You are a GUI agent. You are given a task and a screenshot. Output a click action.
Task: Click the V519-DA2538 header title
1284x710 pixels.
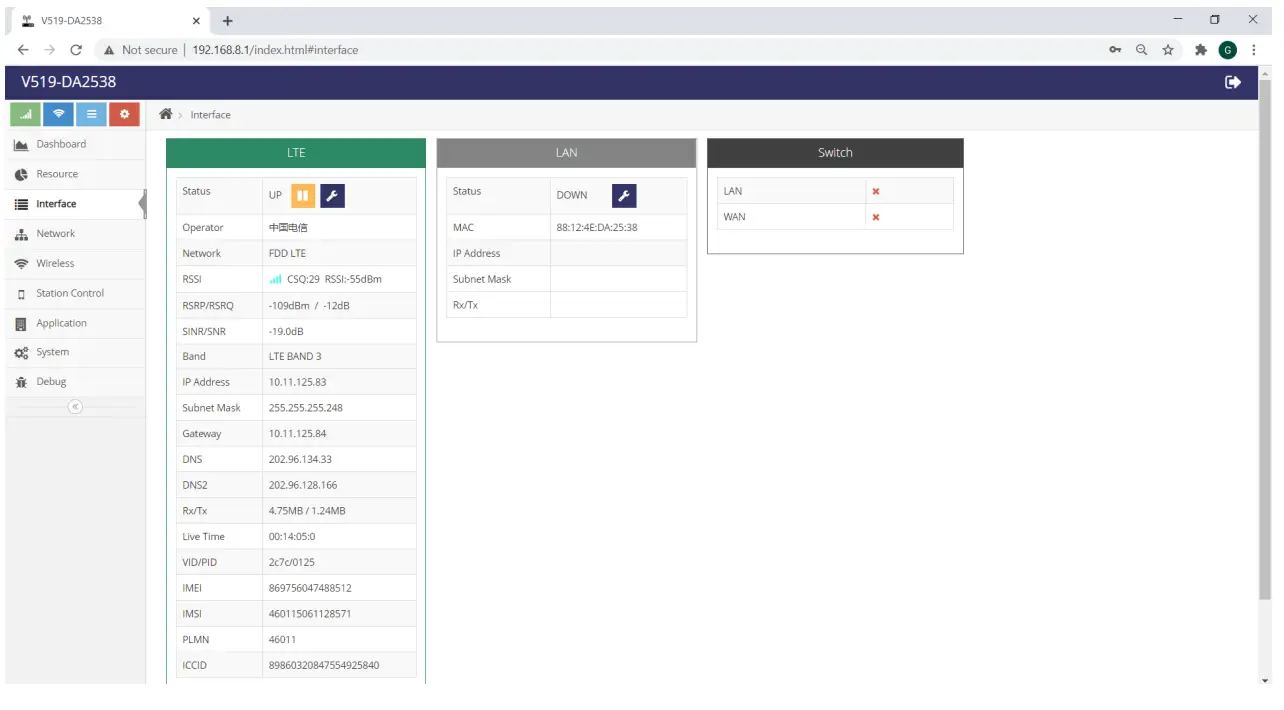[69, 82]
